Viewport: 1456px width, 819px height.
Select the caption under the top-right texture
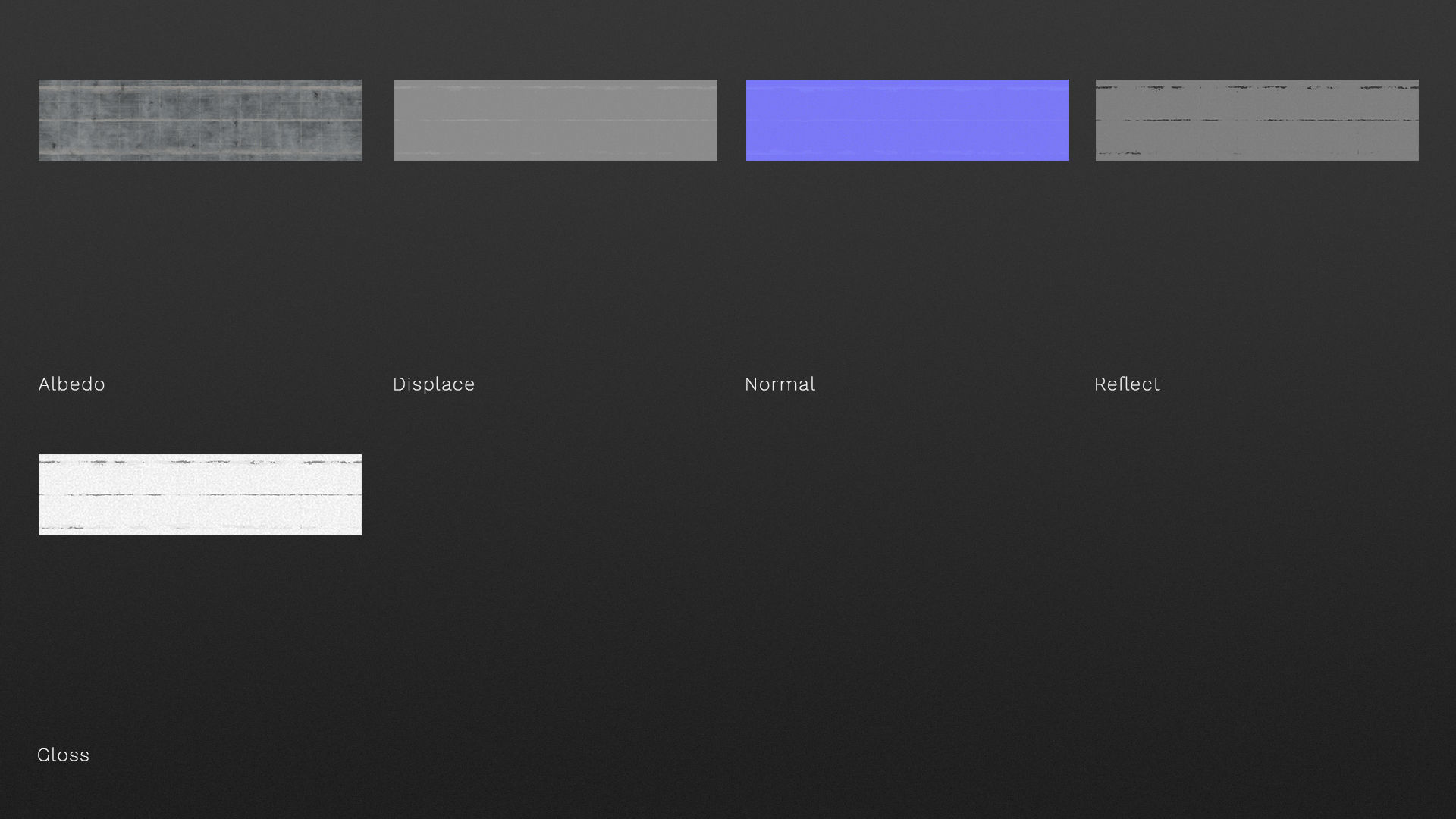[x=1127, y=384]
